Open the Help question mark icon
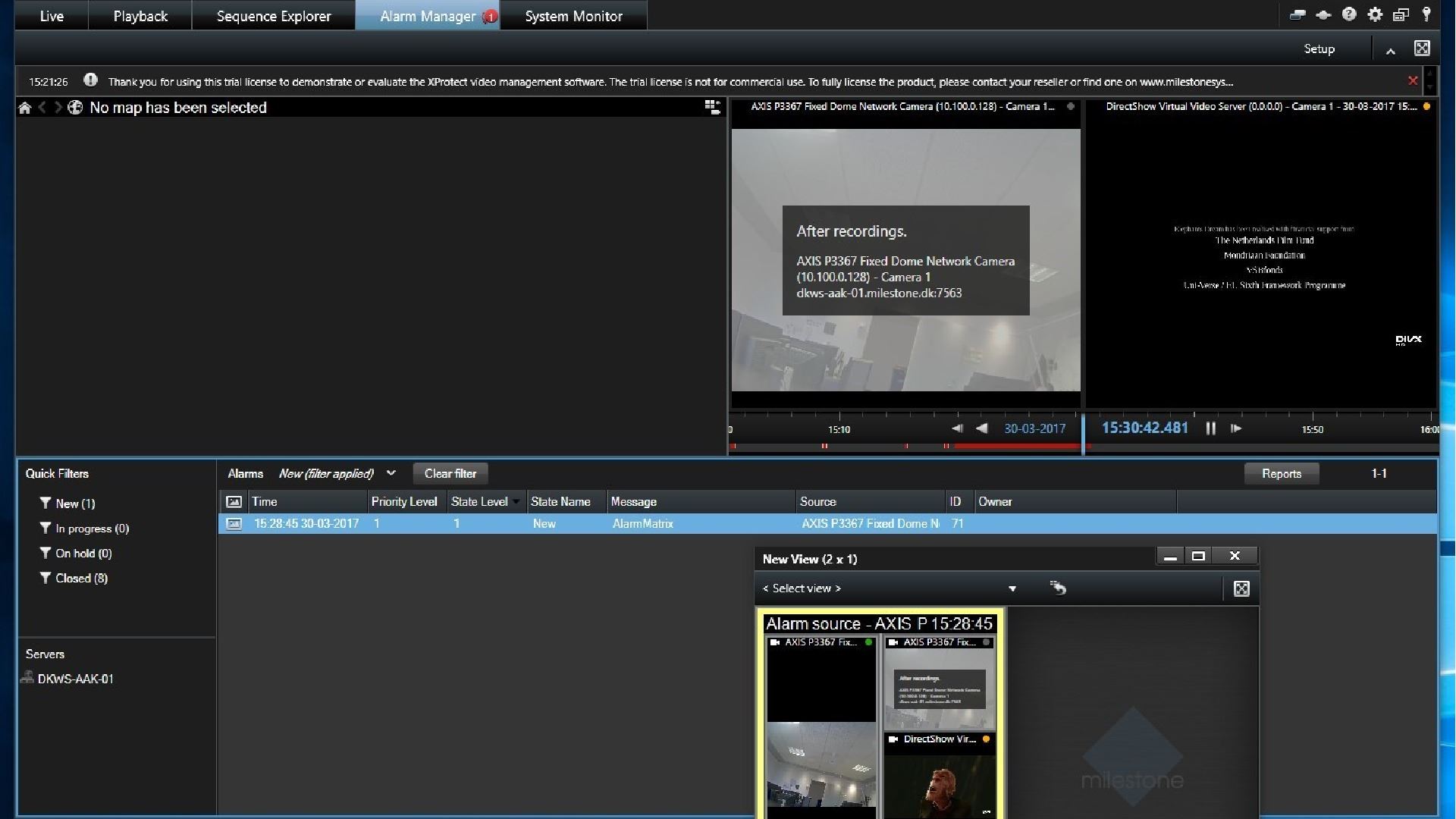 pos(1349,14)
